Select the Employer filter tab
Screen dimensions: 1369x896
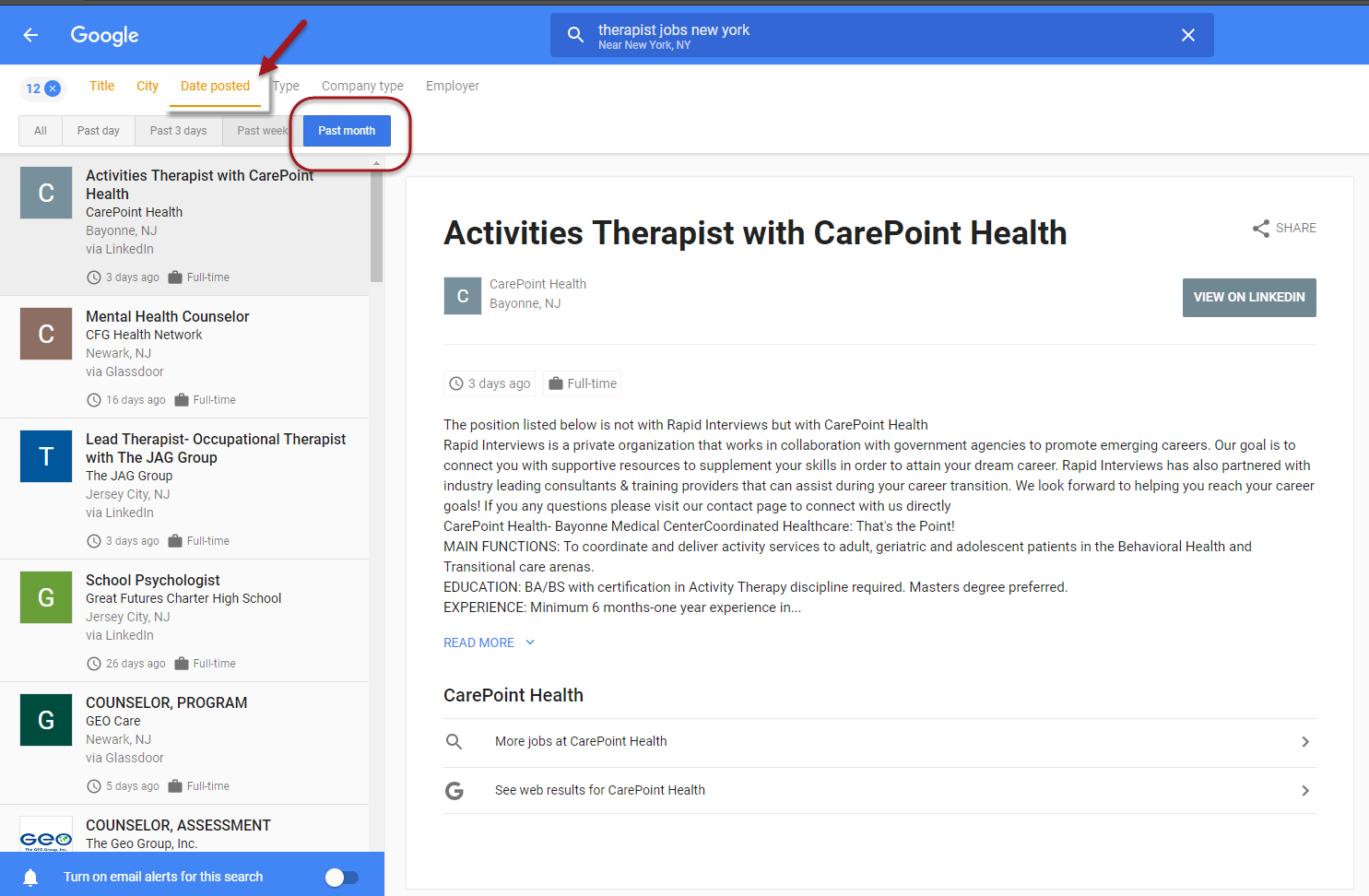pyautogui.click(x=453, y=86)
